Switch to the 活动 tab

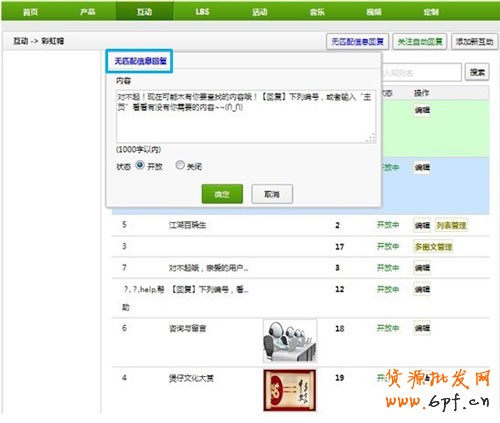pyautogui.click(x=259, y=12)
